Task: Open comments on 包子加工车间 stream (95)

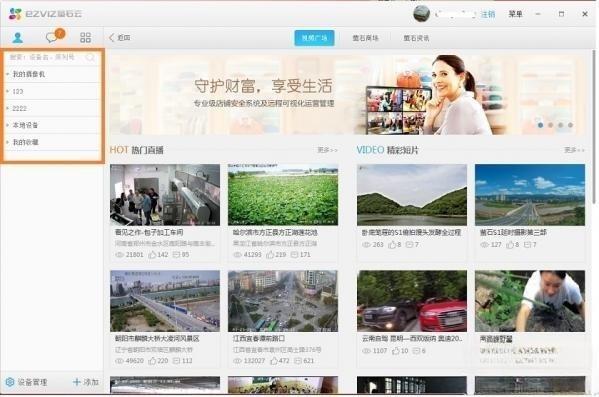Action: click(x=176, y=254)
